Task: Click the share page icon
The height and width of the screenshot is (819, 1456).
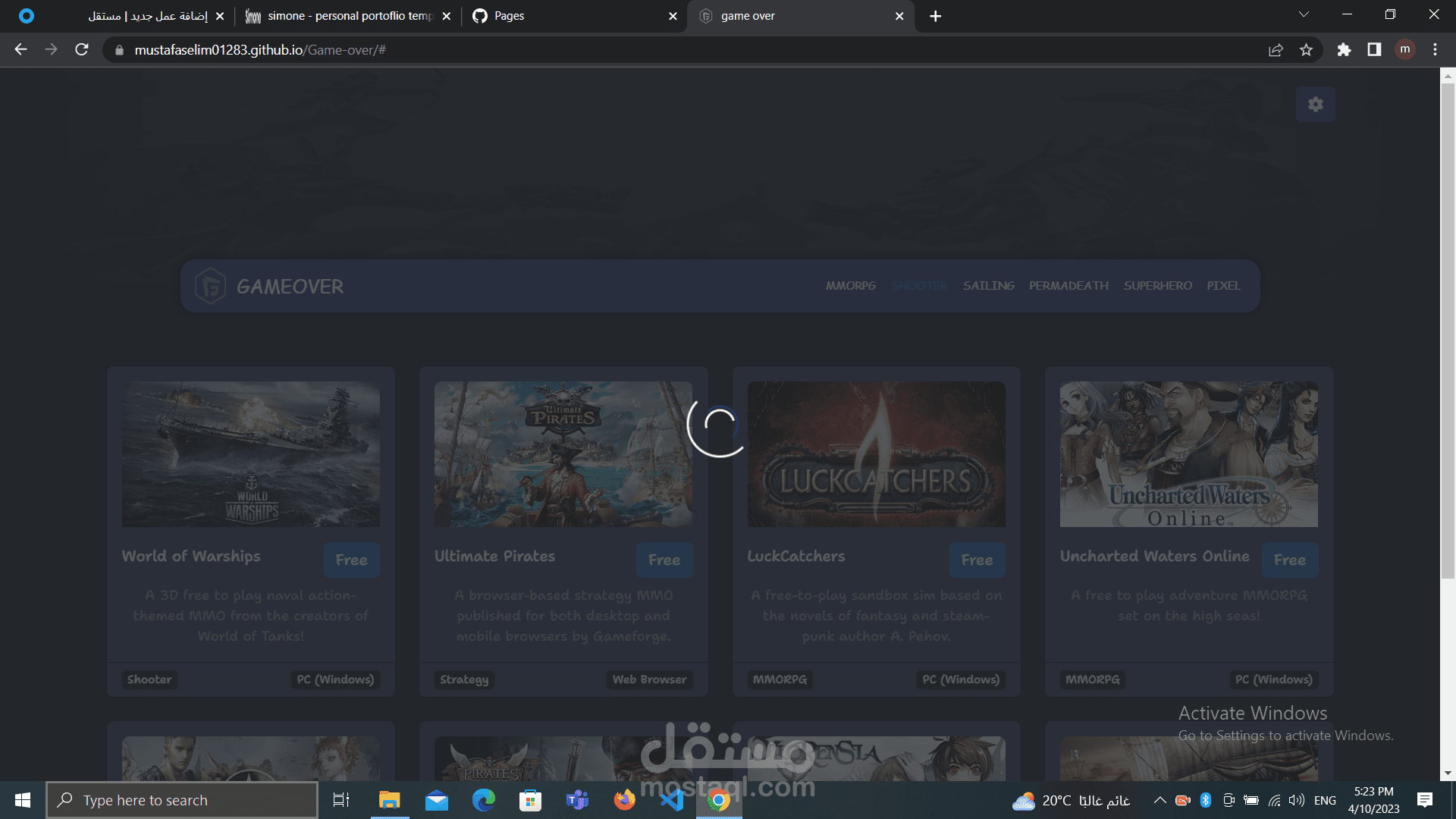Action: pos(1276,50)
